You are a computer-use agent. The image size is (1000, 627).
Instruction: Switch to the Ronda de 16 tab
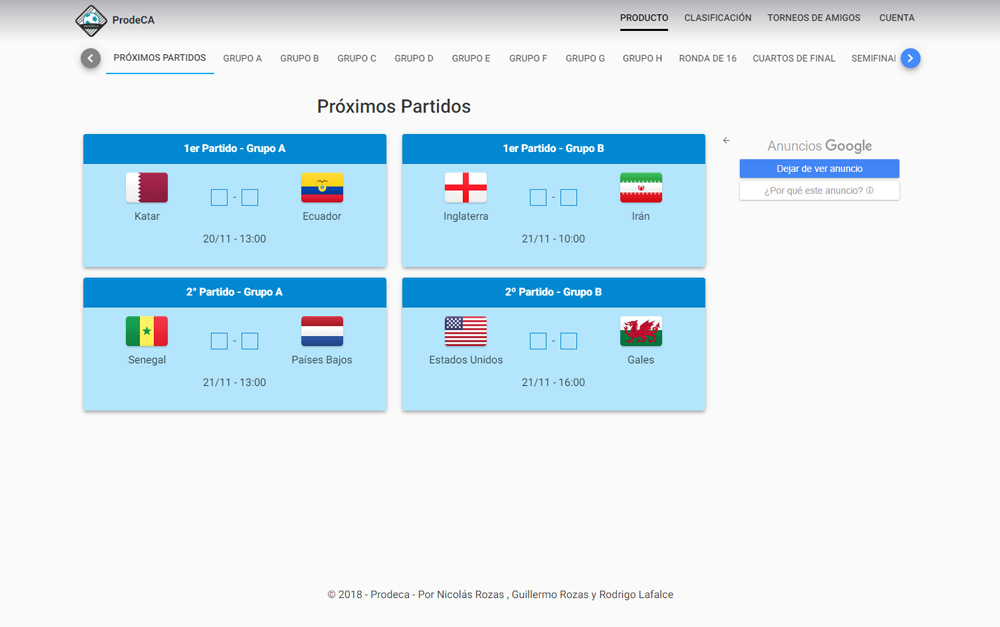(x=707, y=59)
